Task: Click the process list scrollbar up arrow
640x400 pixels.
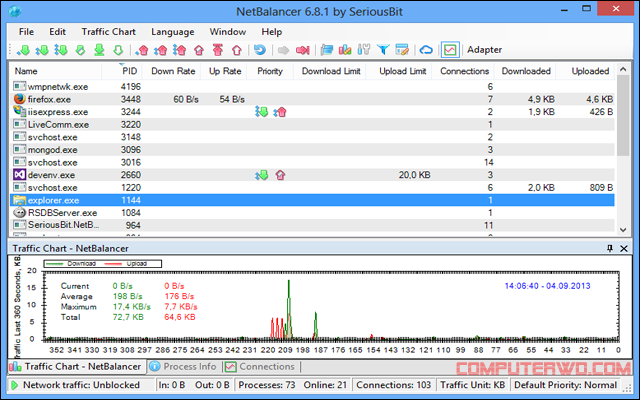Action: tap(623, 69)
